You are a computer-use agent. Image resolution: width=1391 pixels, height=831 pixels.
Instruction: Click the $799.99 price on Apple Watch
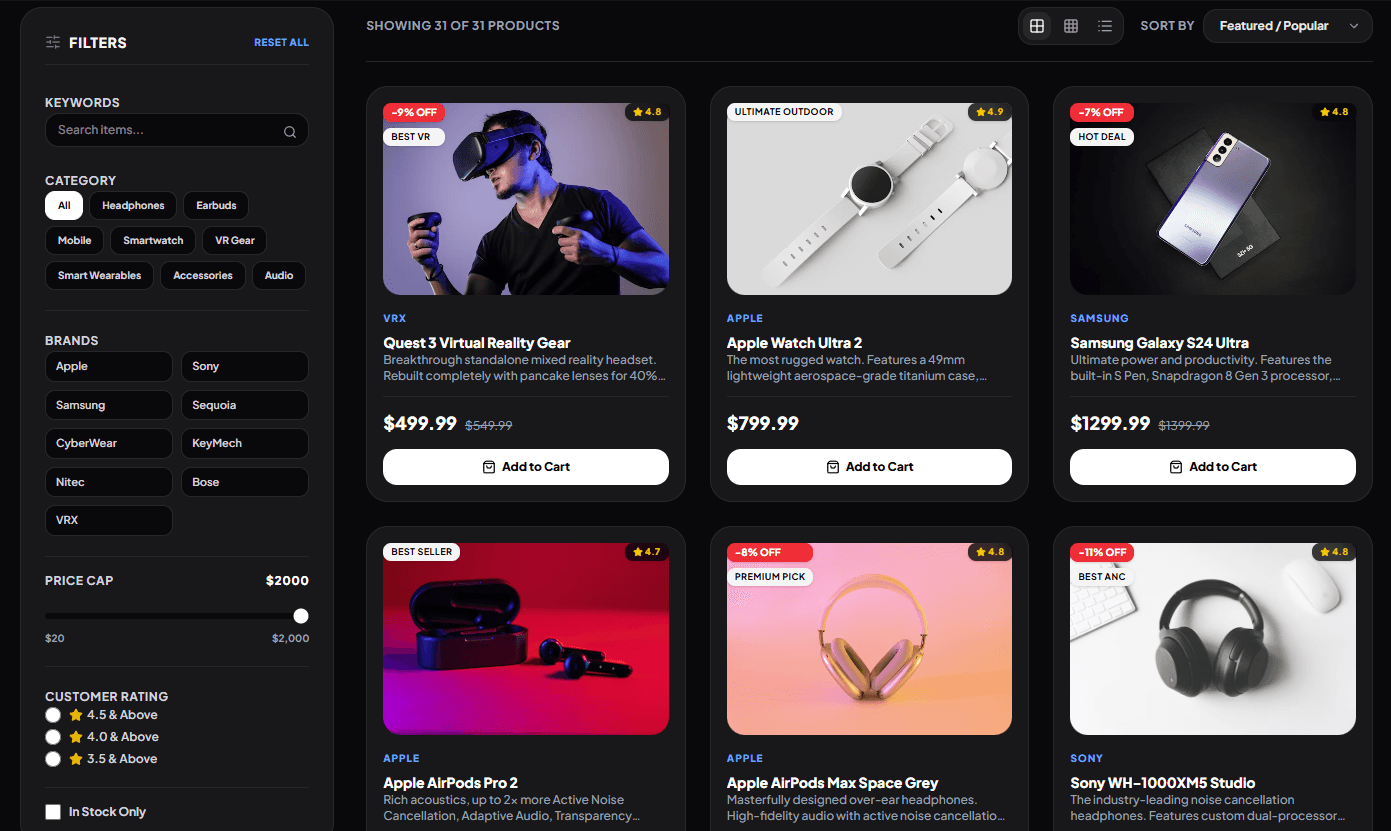pyautogui.click(x=763, y=423)
